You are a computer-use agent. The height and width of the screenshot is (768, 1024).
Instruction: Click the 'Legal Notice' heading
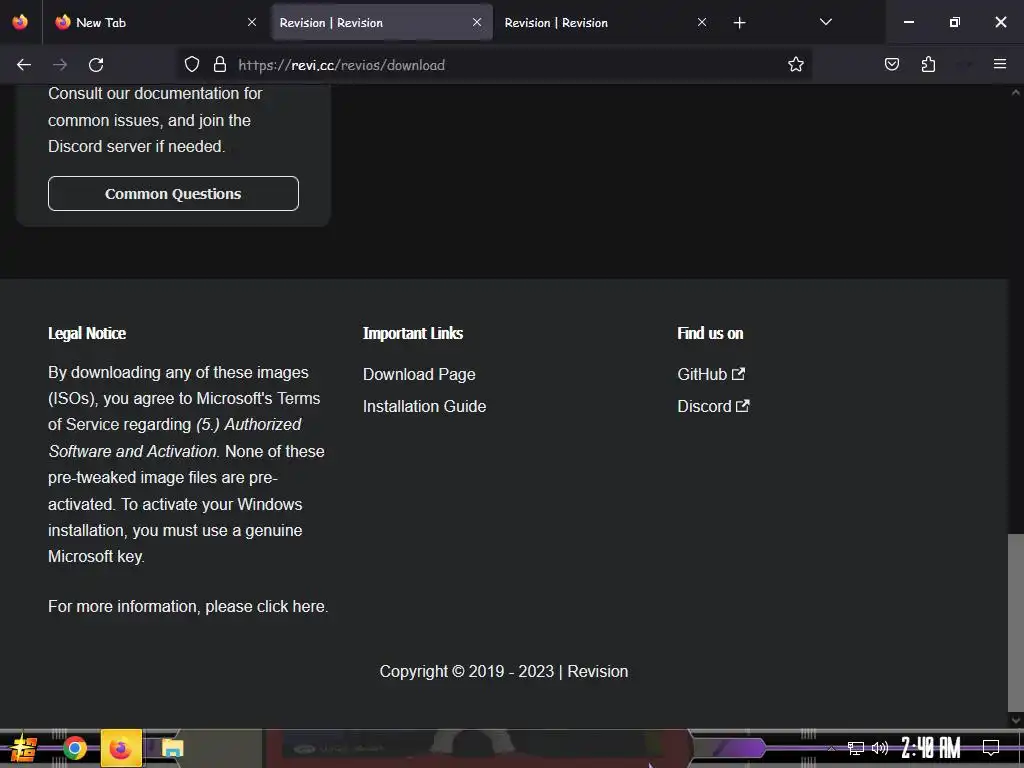pos(87,333)
